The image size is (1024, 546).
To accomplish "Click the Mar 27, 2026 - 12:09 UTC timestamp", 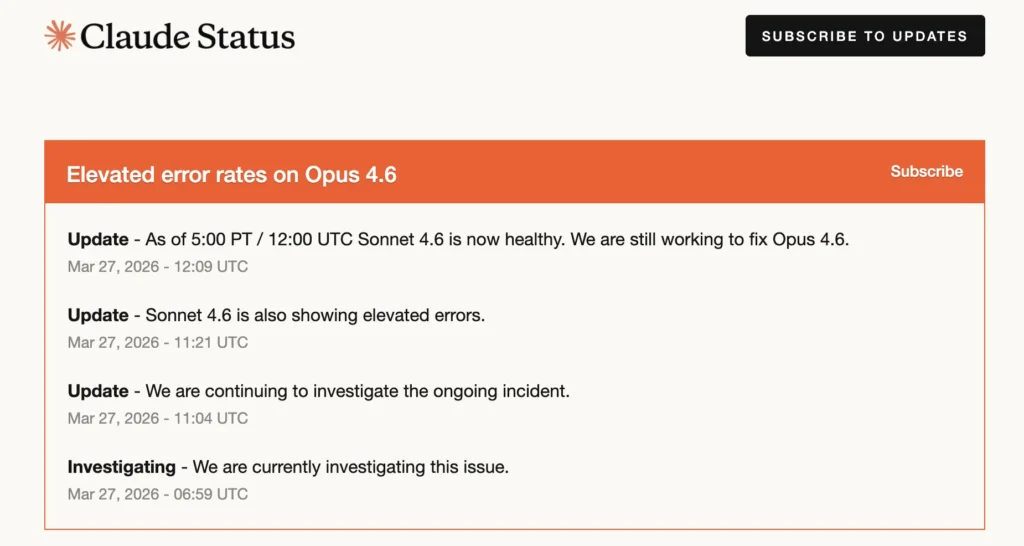I will 158,267.
